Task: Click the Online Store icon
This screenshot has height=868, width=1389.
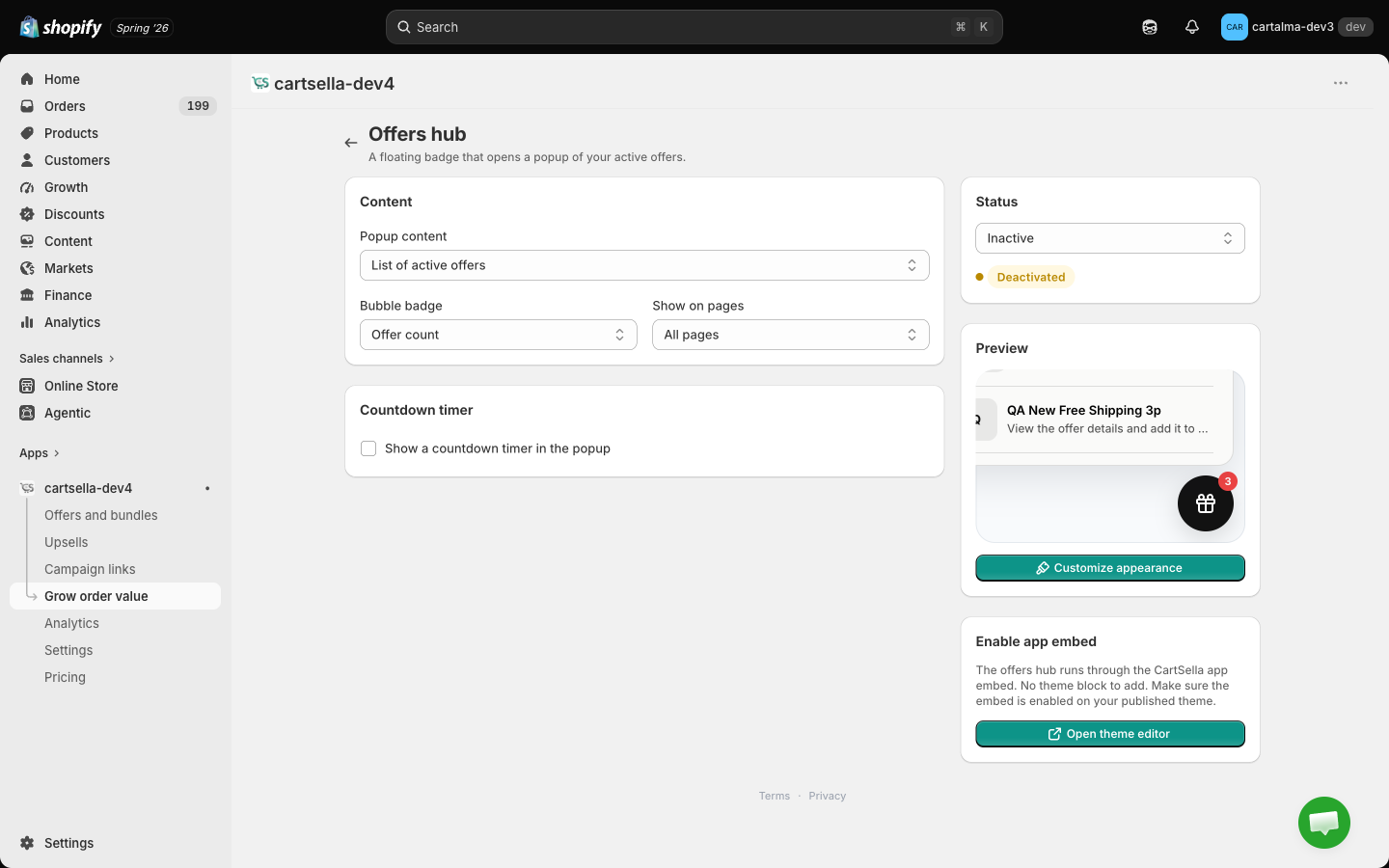Action: click(x=27, y=386)
